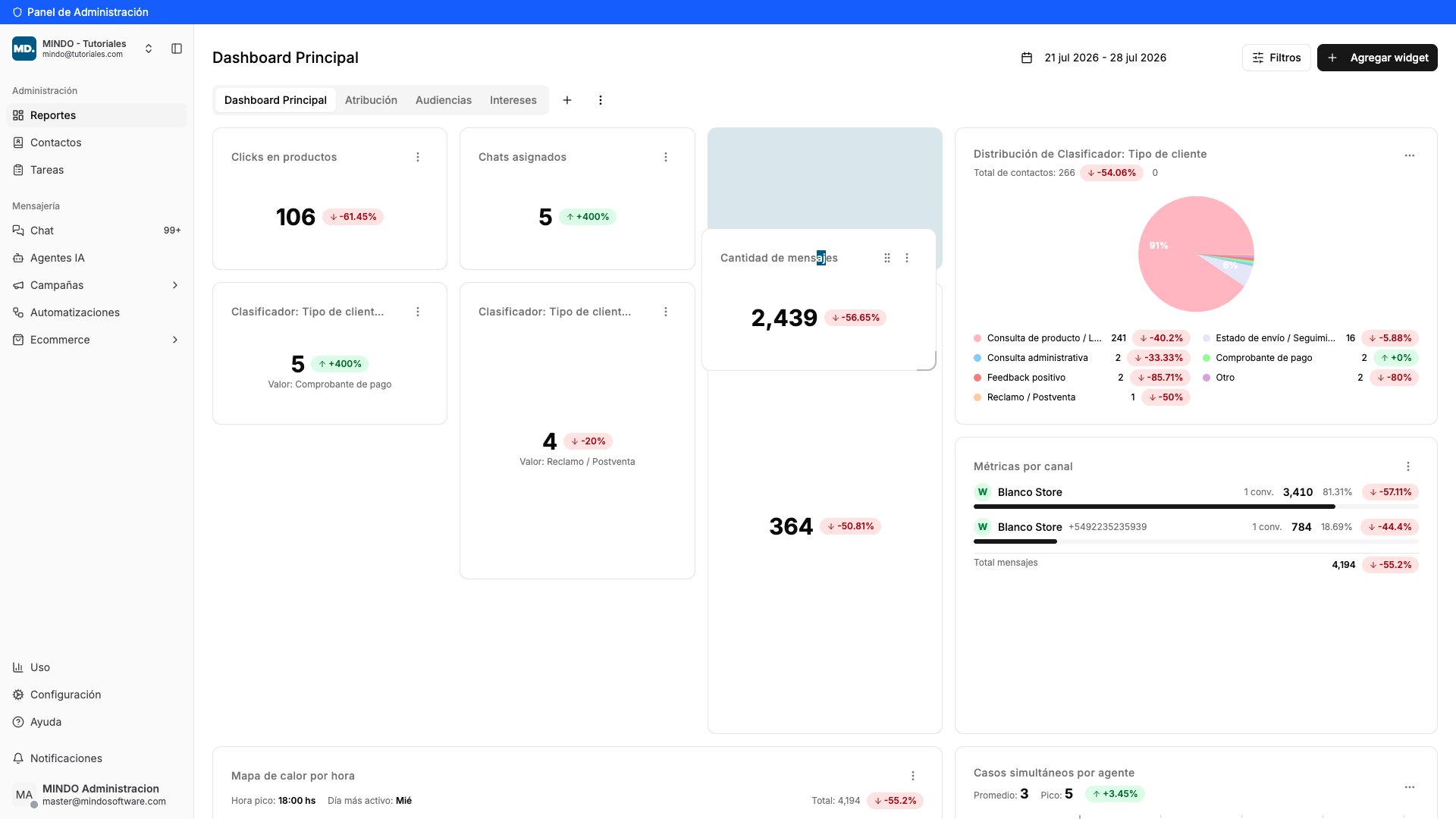
Task: Open Reclamo / Postventa clasificador widget menu
Action: point(666,312)
